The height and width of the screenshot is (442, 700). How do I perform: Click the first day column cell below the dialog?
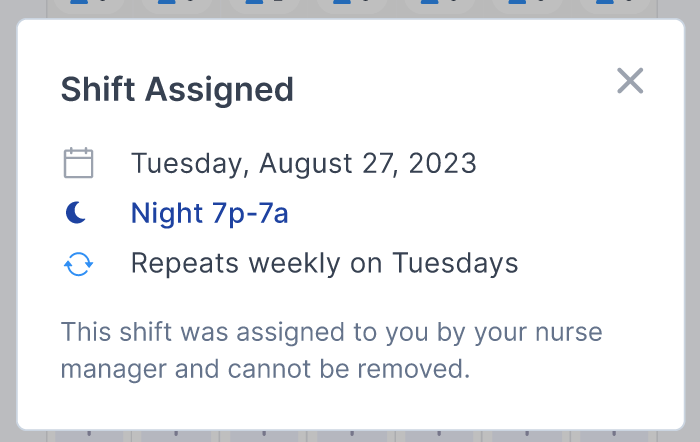pos(89,436)
